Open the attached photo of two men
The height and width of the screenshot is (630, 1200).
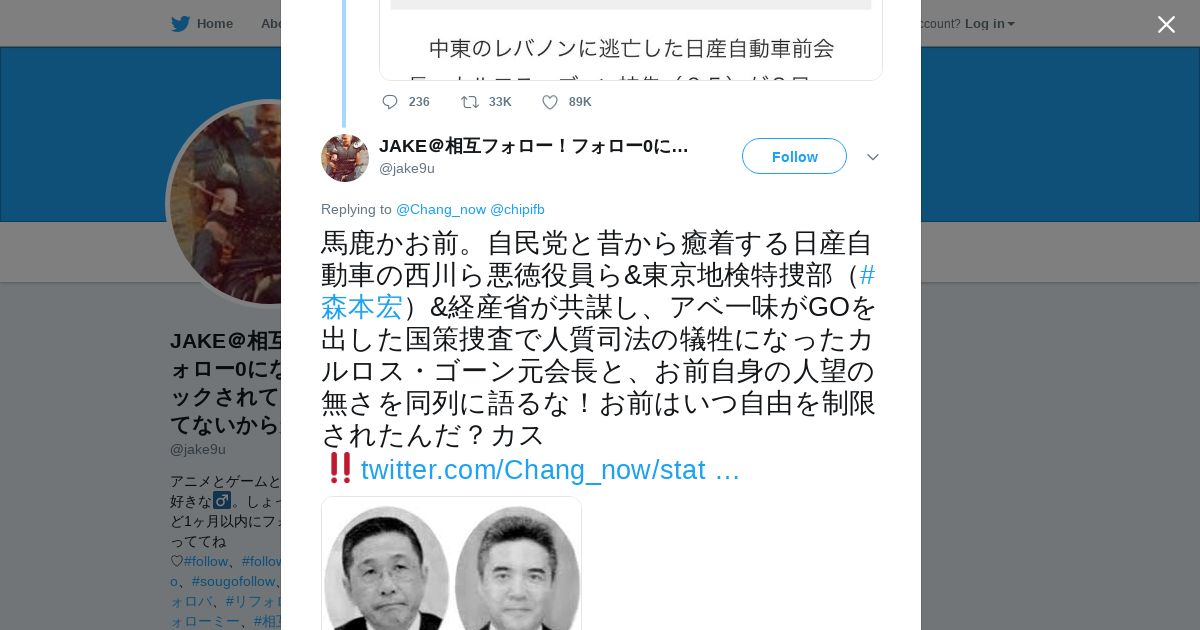[x=451, y=563]
